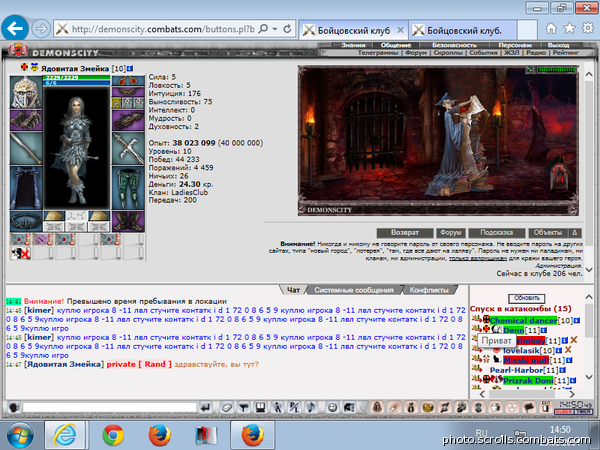Click the Подсказка button
This screenshot has width=600, height=450.
click(x=497, y=233)
